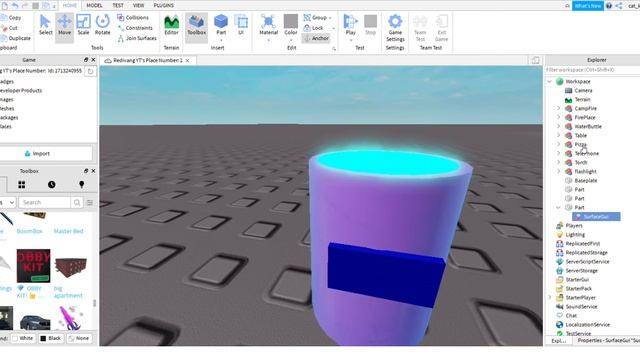Switch to the PLUGINS ribbon tab
Image resolution: width=640 pixels, height=360 pixels.
(164, 5)
